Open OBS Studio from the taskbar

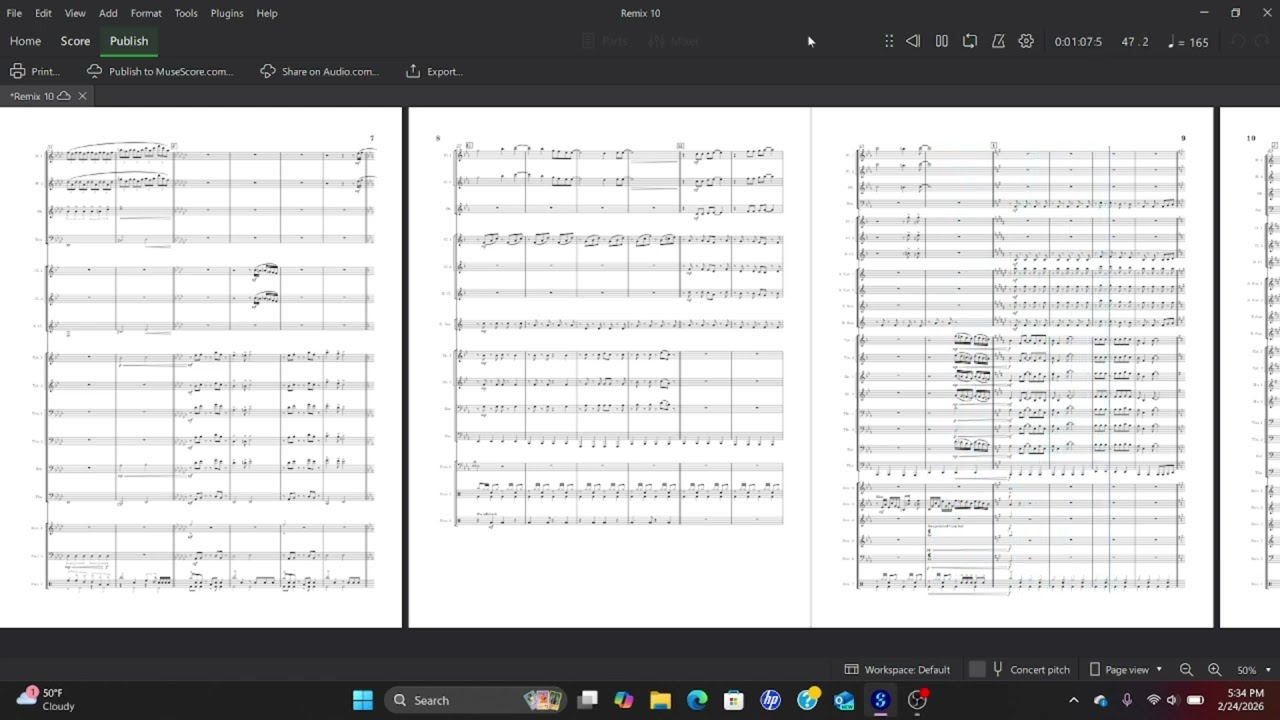917,700
